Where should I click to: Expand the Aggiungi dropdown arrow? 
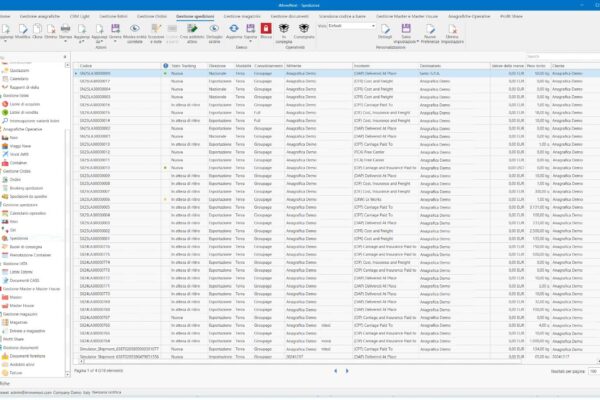click(5, 41)
